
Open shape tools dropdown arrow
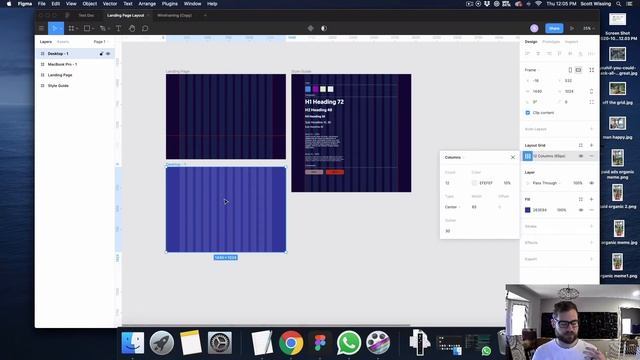[x=93, y=29]
